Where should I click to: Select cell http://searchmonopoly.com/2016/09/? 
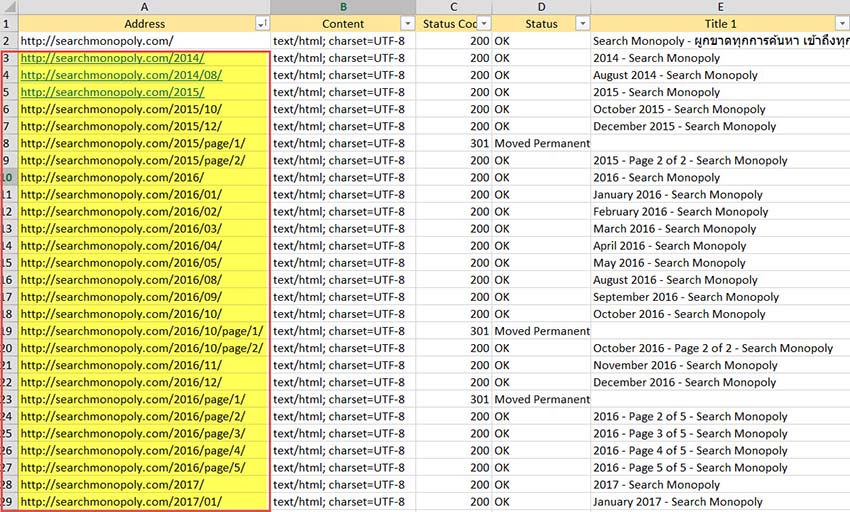coord(144,297)
